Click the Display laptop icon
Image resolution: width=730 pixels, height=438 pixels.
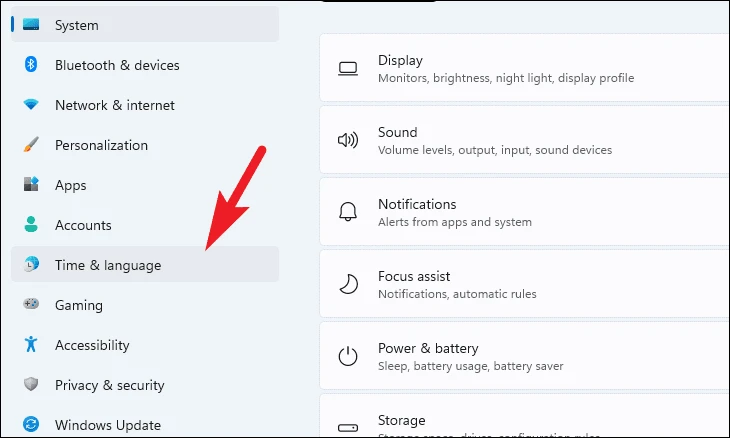pos(348,69)
